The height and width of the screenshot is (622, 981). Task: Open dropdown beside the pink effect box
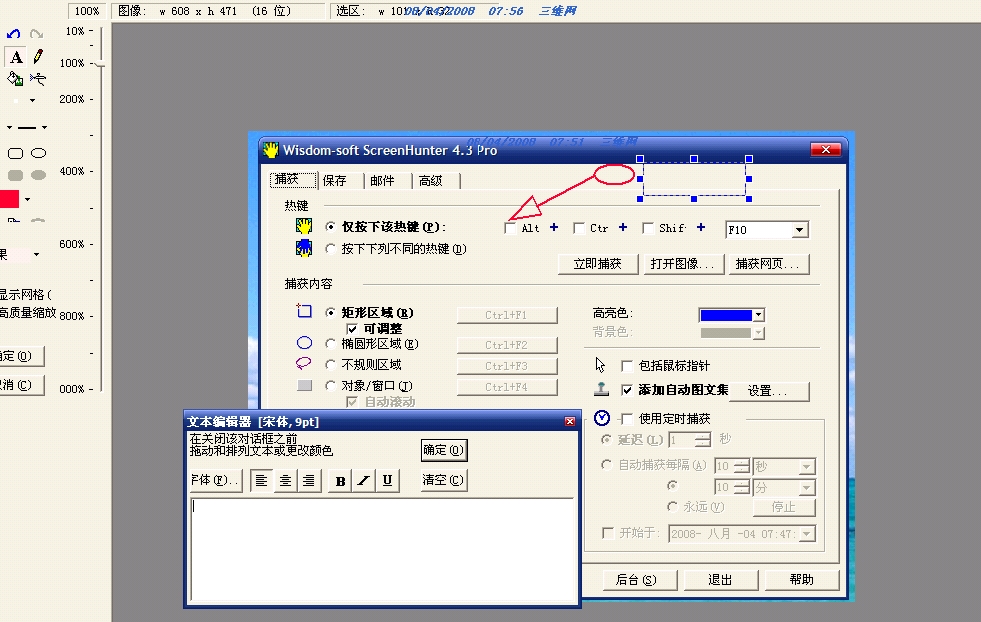click(x=36, y=254)
